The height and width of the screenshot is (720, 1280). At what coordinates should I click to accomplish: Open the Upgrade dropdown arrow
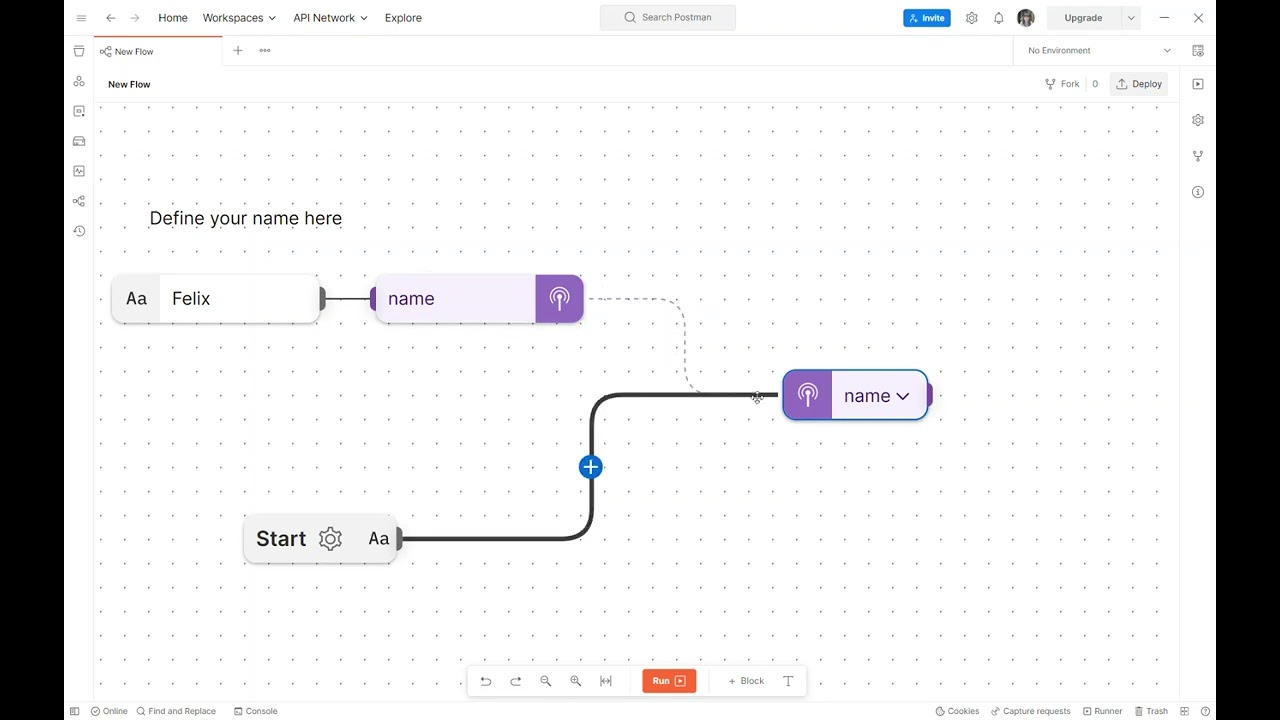pos(1131,18)
